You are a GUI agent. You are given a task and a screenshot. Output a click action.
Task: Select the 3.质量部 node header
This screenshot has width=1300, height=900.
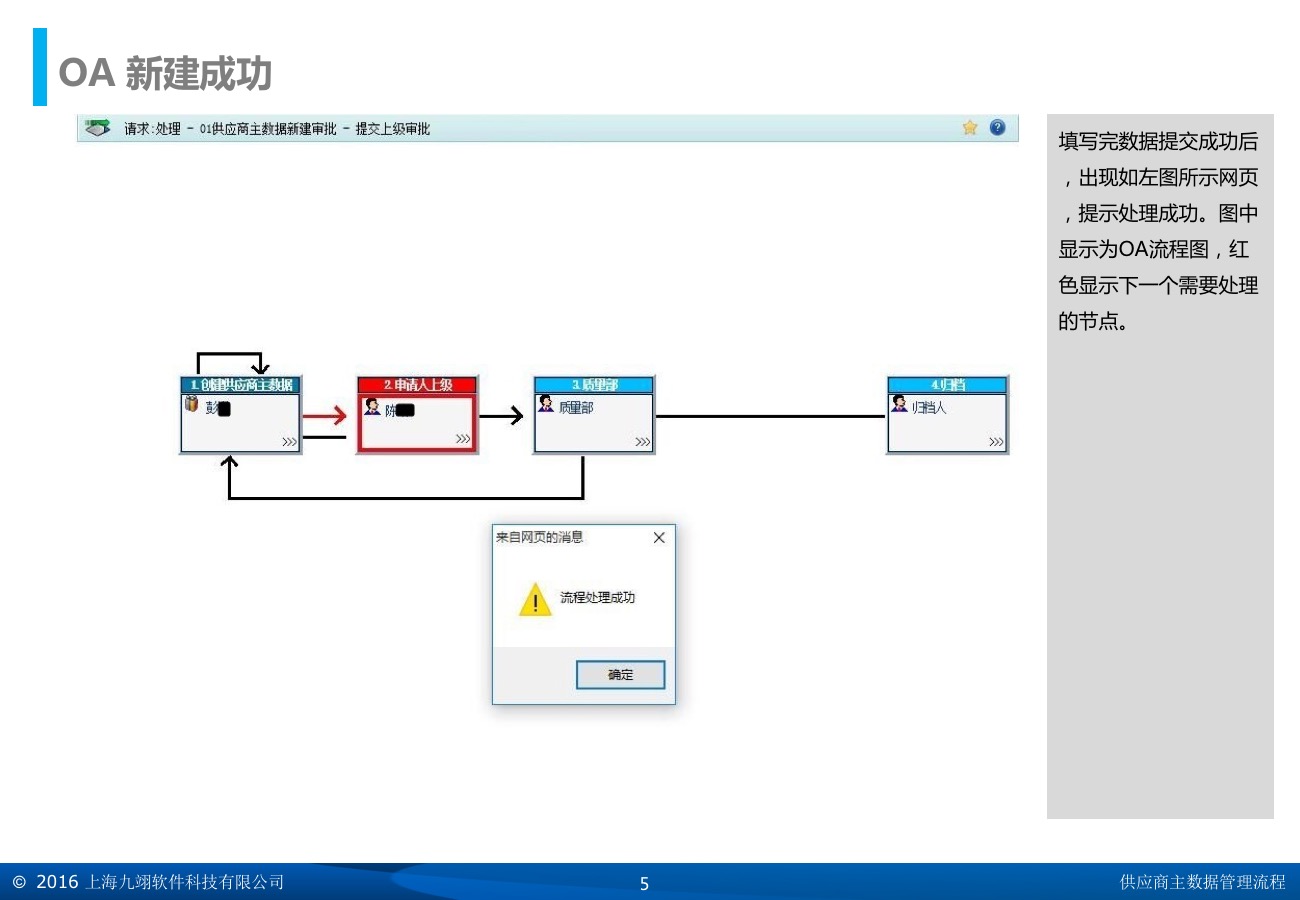point(593,385)
